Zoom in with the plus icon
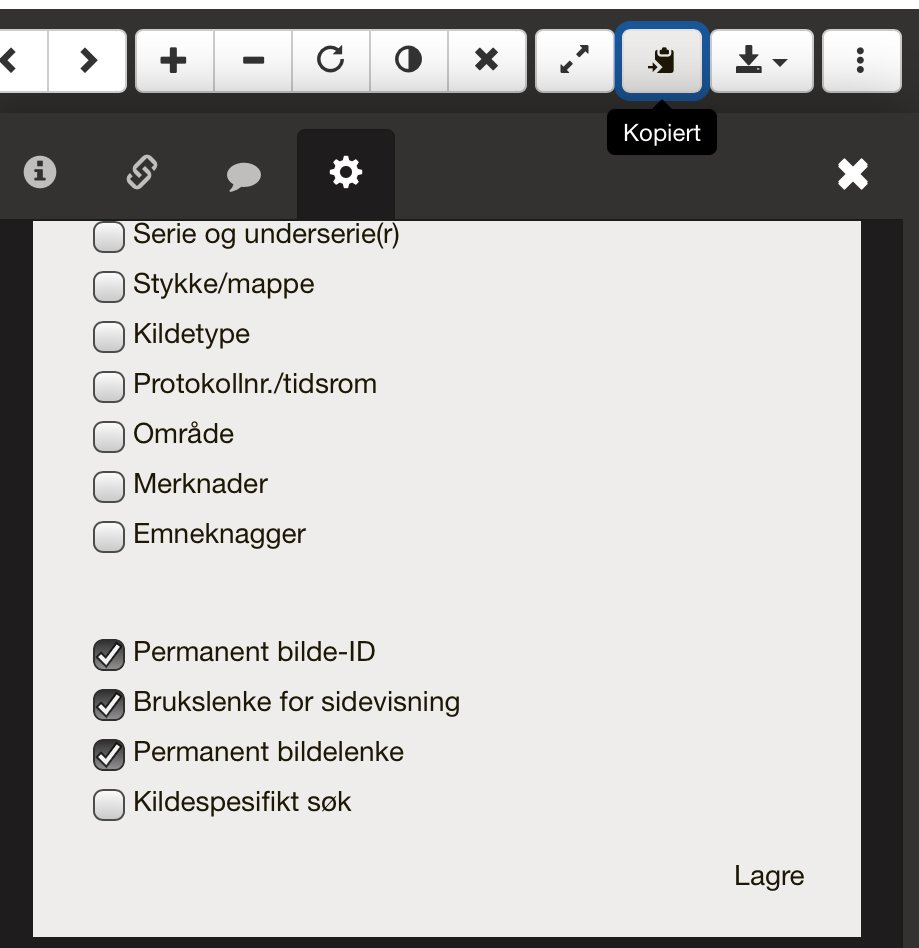Screen dimensions: 919x948 [x=174, y=61]
